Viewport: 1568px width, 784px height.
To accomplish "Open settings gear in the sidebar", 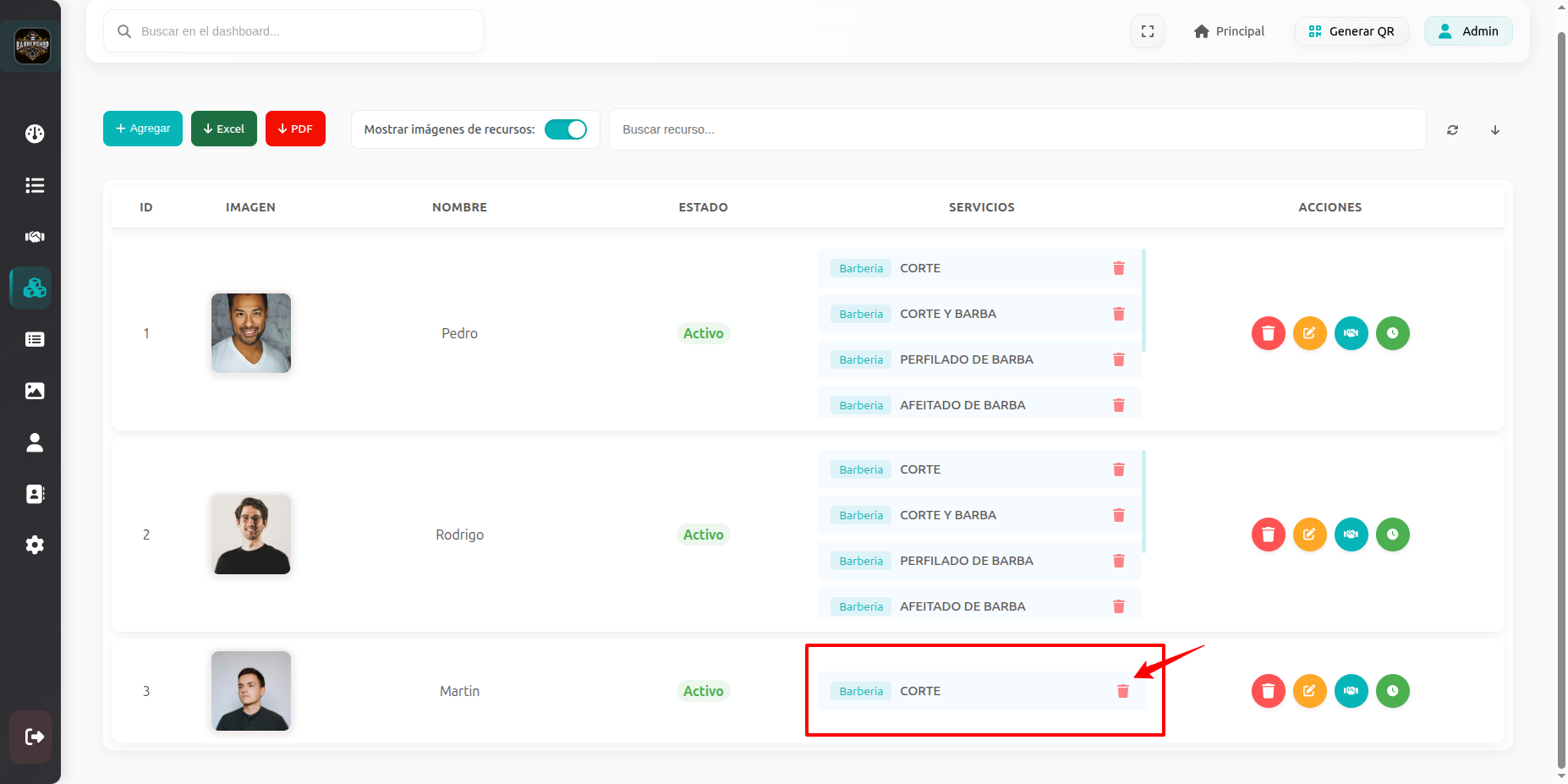I will point(35,545).
